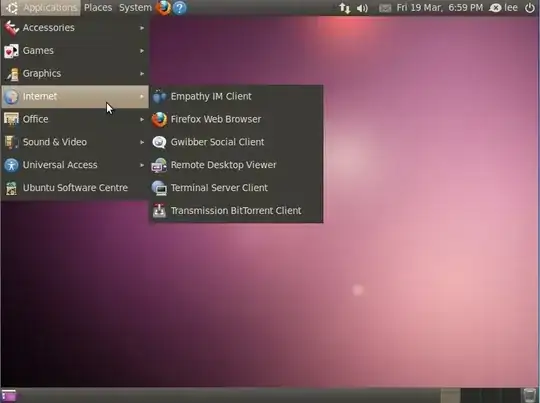
Task: Open the help question mark icon
Action: [179, 8]
